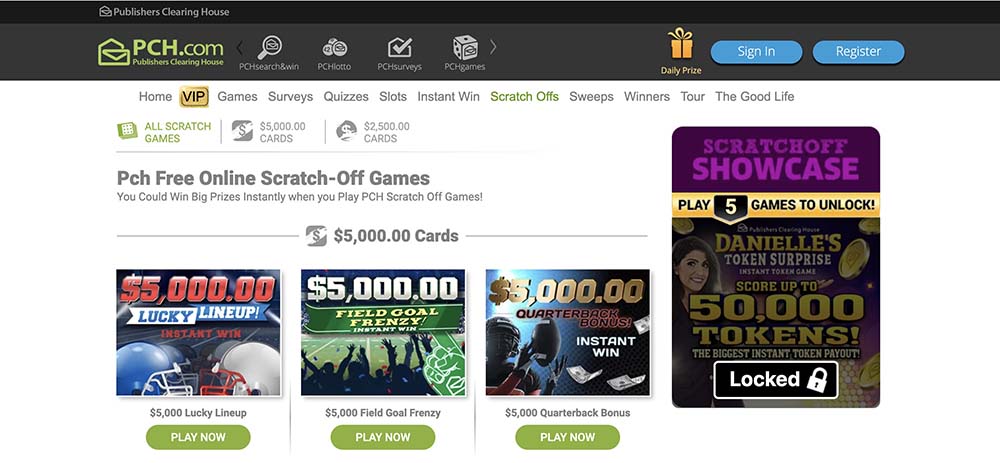Click the Locked Scratchoff Showcase banner
Image resolution: width=1000 pixels, height=463 pixels.
776,267
